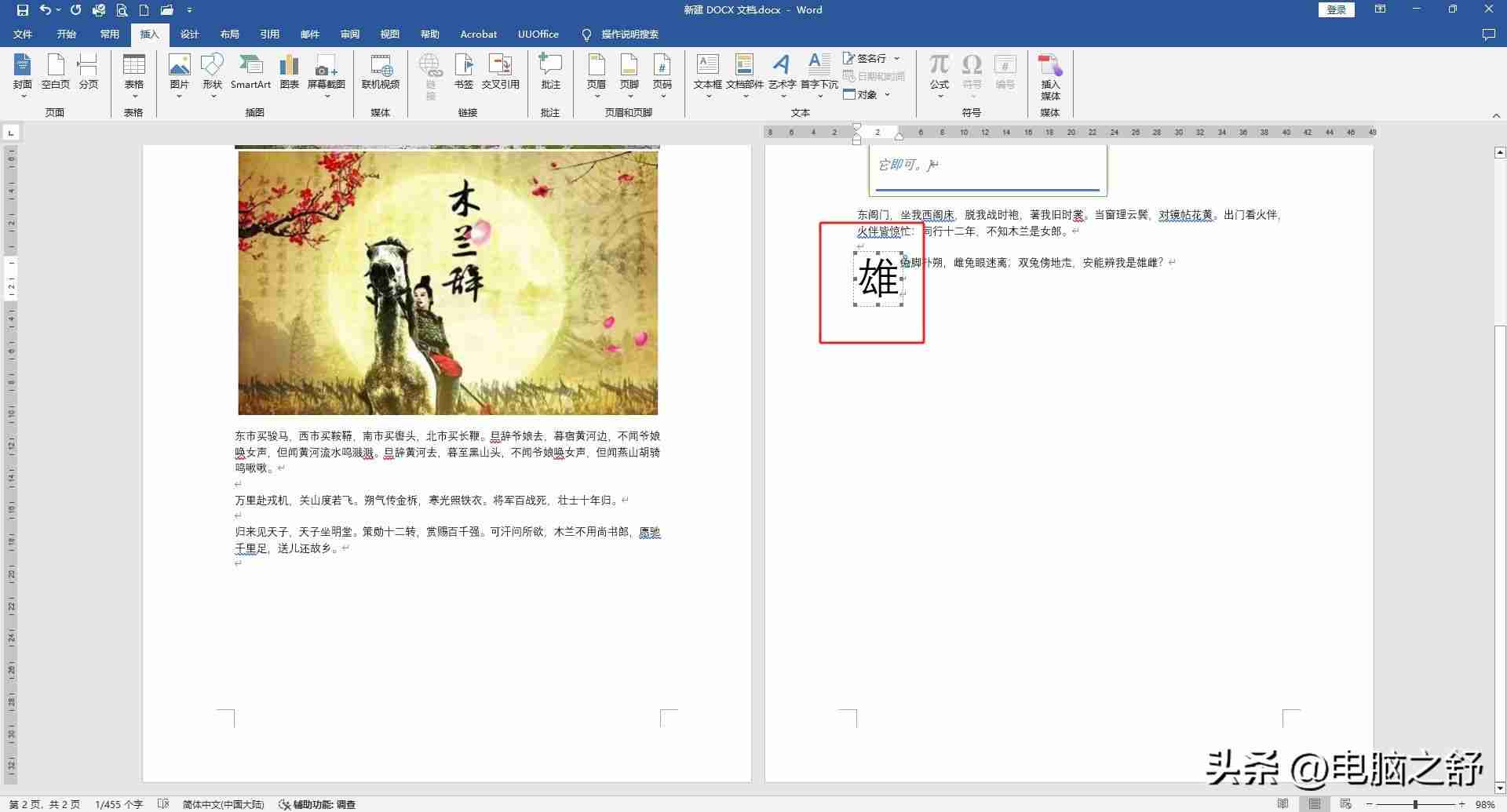The image size is (1507, 812).
Task: Expand the object (对象) dropdown arrow
Action: tap(888, 95)
